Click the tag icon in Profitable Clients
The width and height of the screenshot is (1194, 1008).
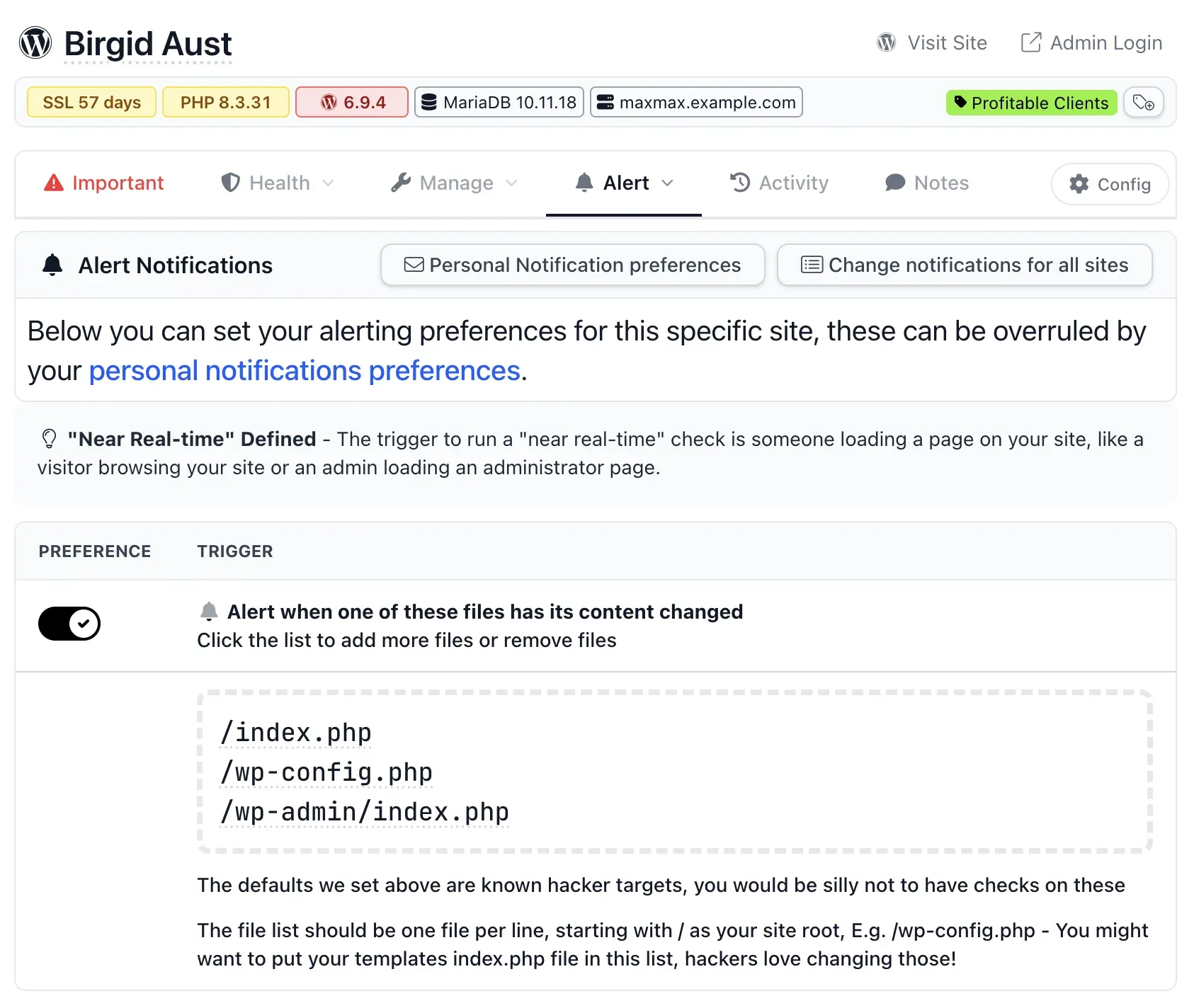[960, 102]
